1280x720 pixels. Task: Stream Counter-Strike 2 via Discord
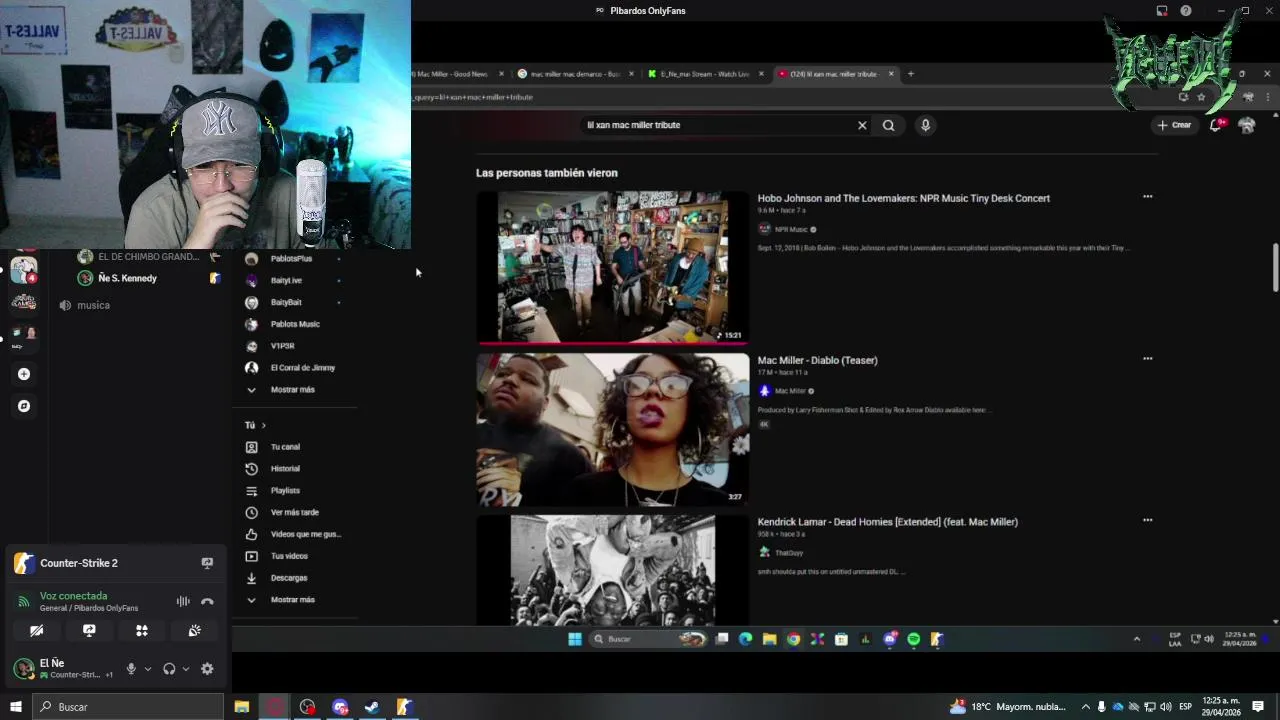tap(207, 563)
